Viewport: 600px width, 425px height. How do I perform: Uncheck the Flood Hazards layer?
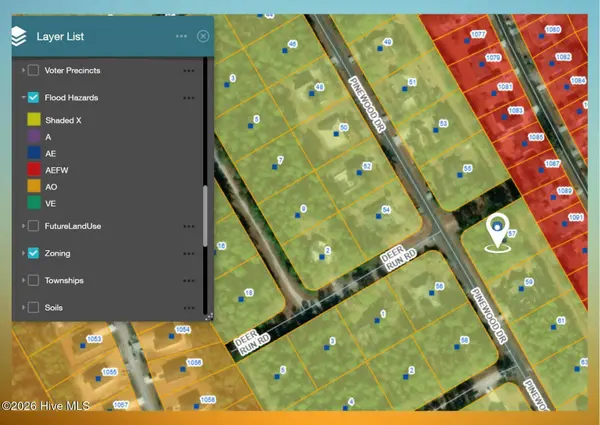[33, 98]
